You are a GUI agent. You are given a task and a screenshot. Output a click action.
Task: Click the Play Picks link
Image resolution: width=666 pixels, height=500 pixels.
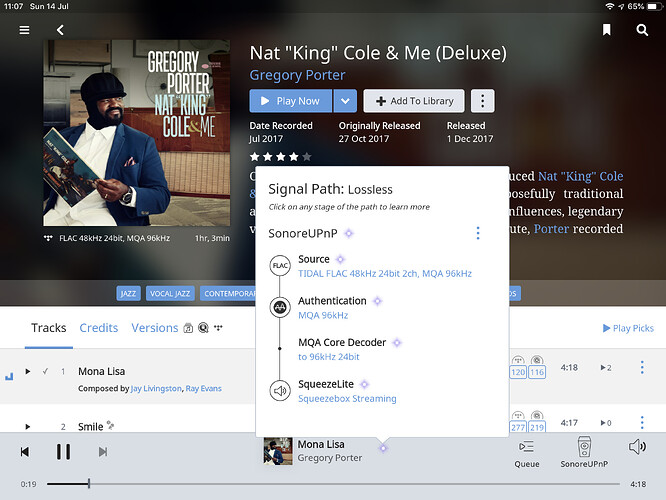[627, 328]
